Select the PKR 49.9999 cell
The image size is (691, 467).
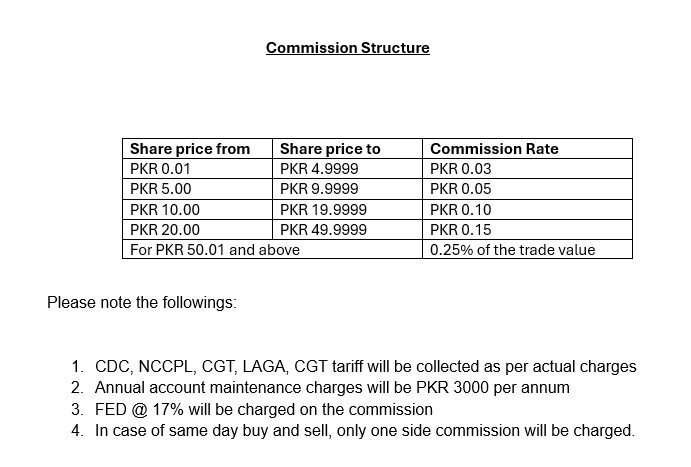[323, 230]
